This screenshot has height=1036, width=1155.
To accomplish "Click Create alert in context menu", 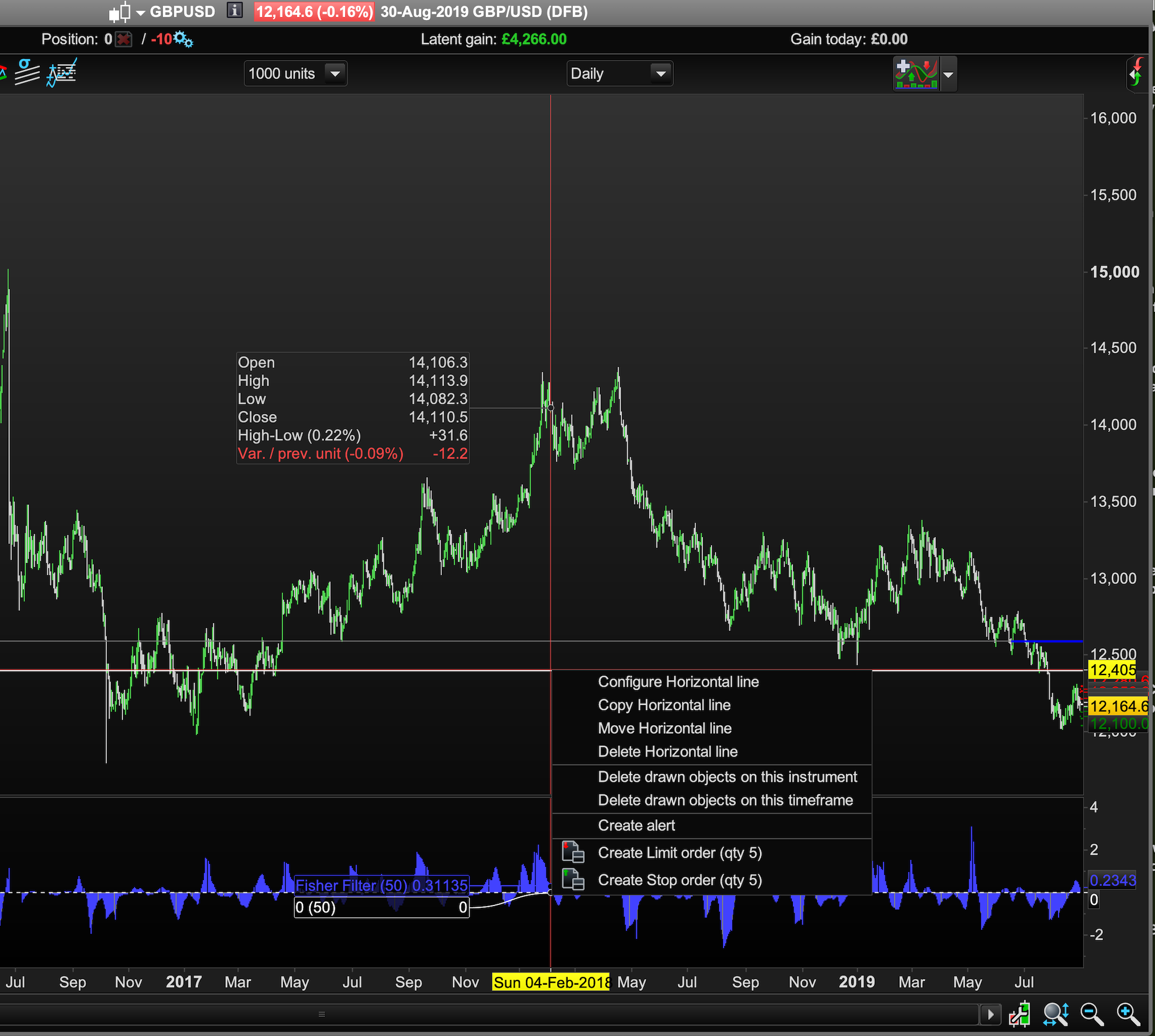I will (x=636, y=826).
